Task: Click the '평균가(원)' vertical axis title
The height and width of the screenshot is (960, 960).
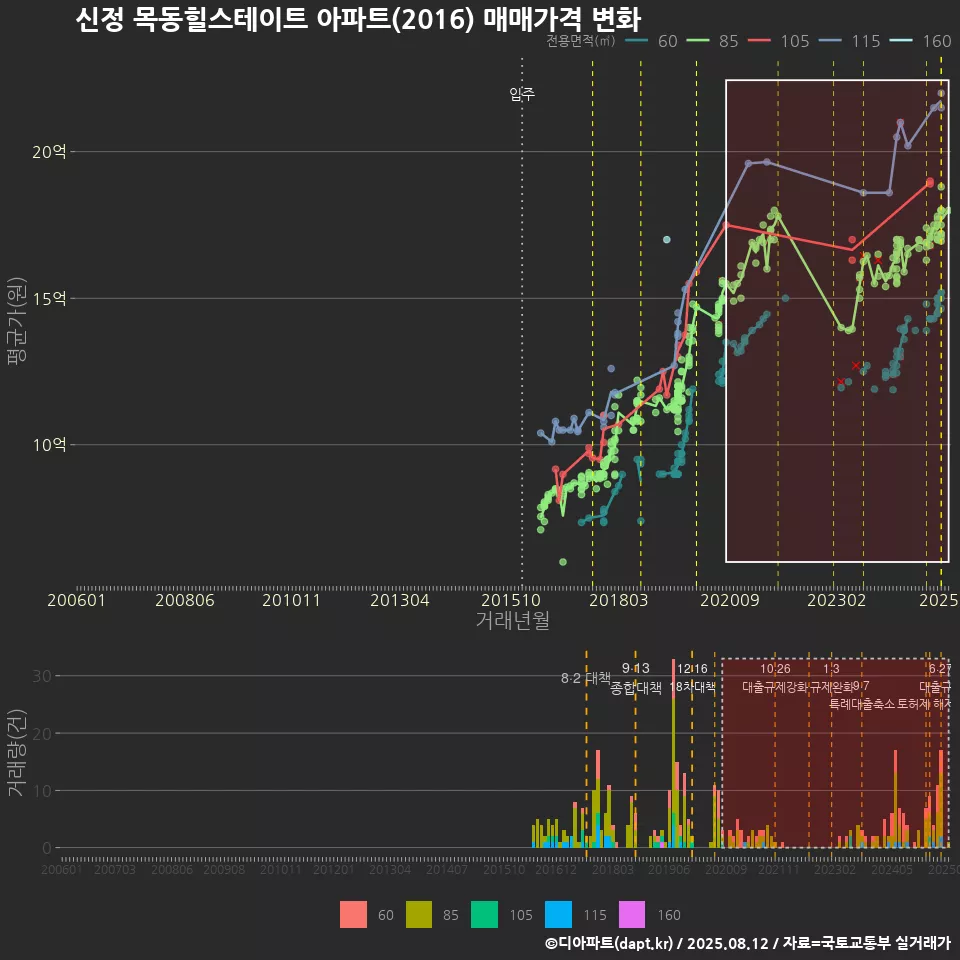Action: tap(17, 321)
